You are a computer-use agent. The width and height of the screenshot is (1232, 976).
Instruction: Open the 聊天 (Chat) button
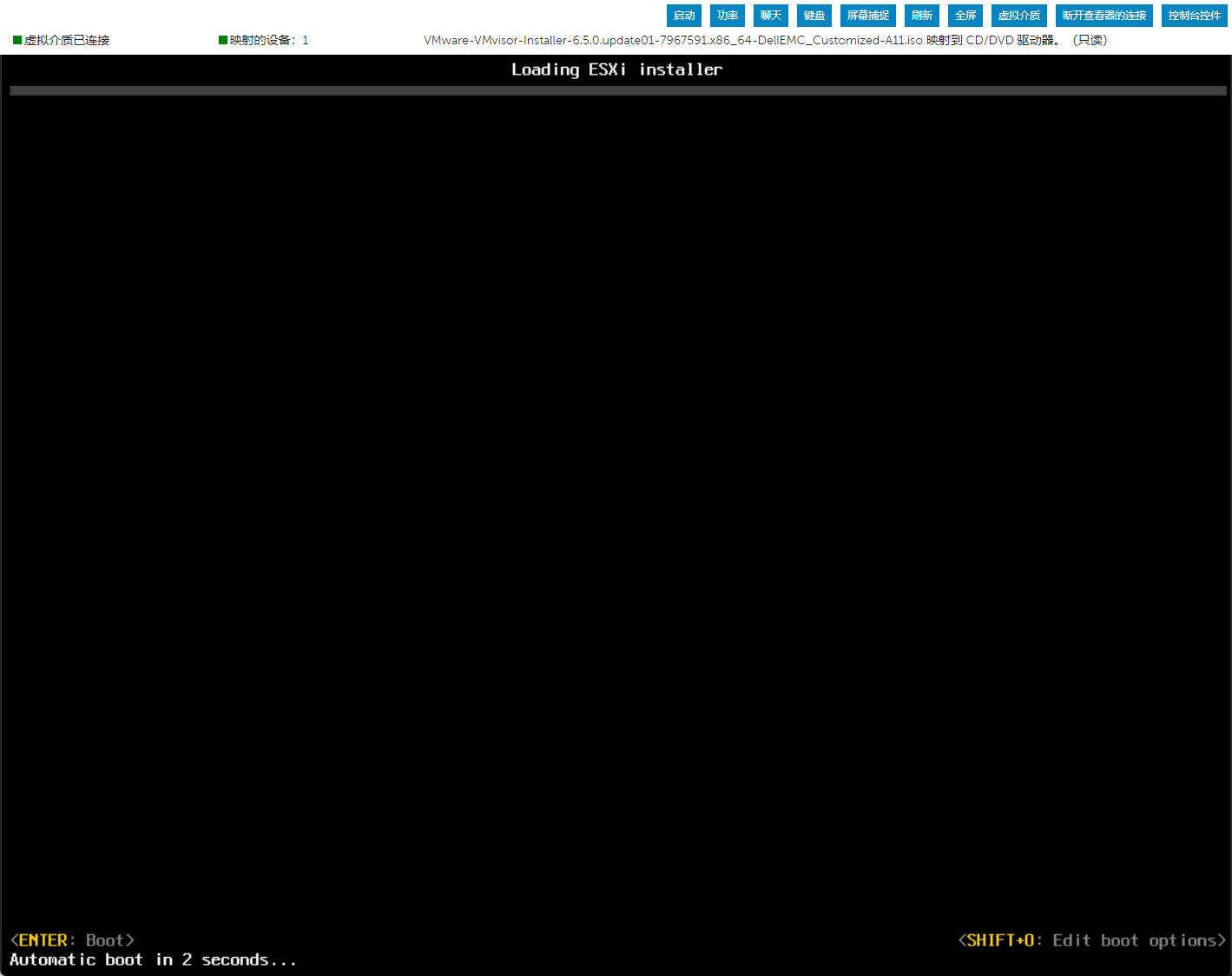(x=770, y=16)
